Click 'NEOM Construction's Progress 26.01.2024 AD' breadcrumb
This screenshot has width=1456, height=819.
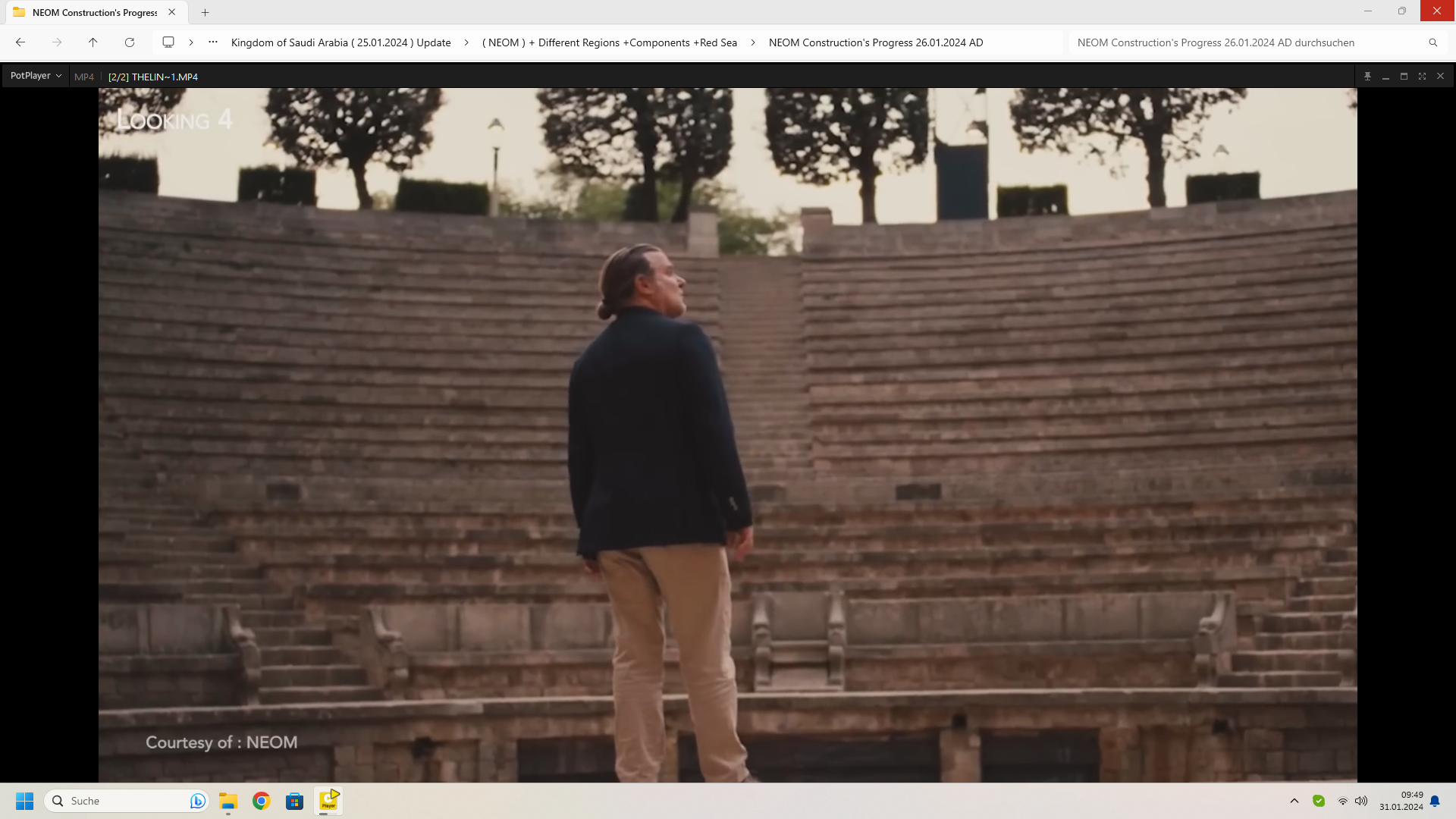click(876, 42)
